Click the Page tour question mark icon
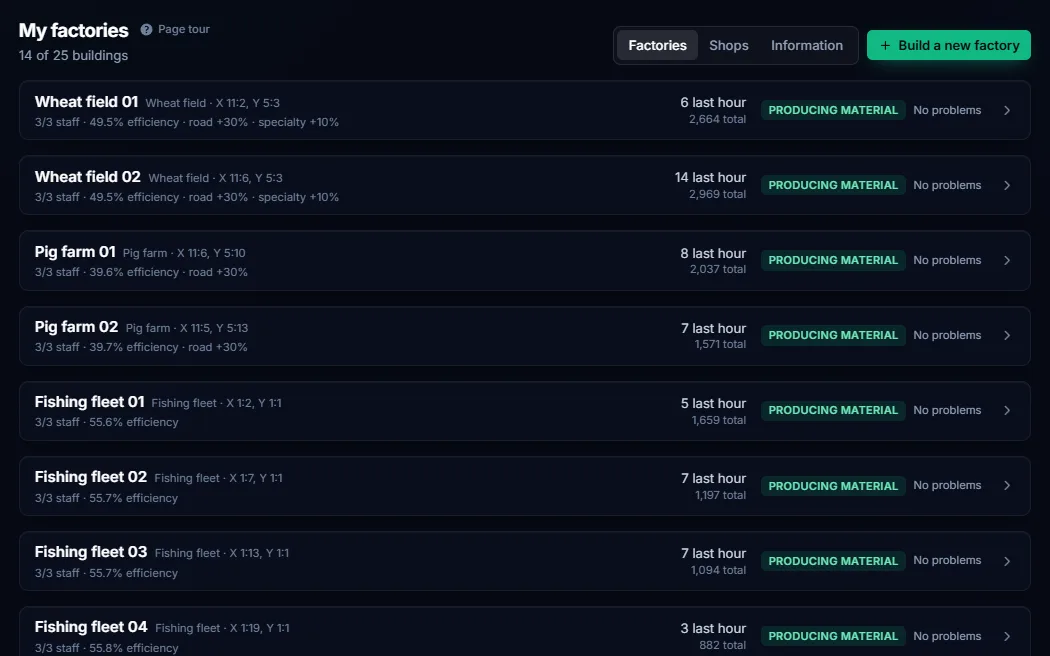The image size is (1050, 656). click(x=146, y=29)
